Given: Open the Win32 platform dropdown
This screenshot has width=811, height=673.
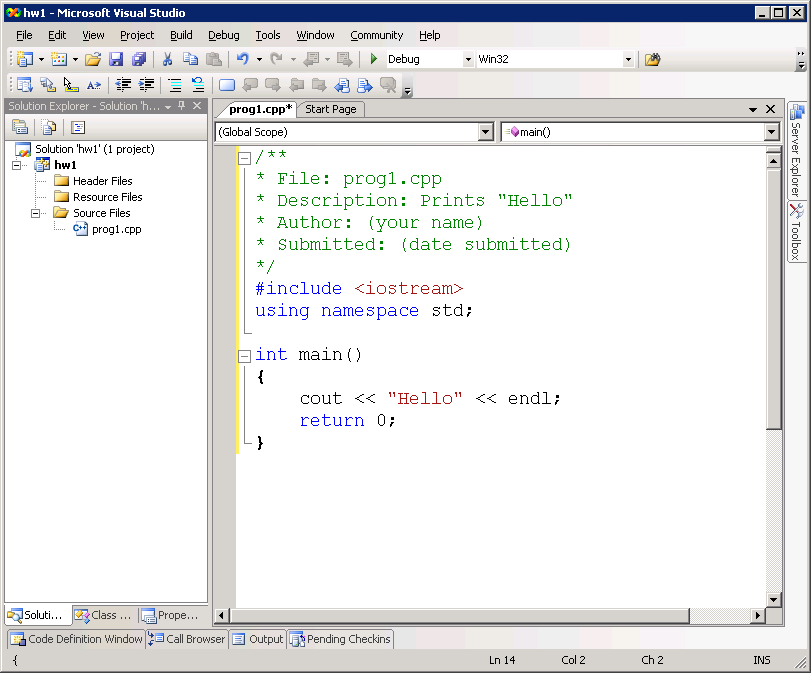Looking at the screenshot, I should pyautogui.click(x=628, y=59).
